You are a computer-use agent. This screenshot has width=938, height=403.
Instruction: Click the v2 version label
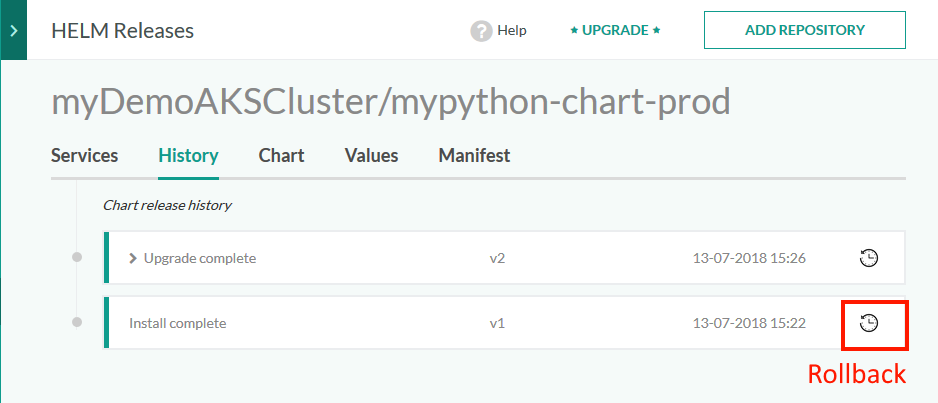[497, 258]
